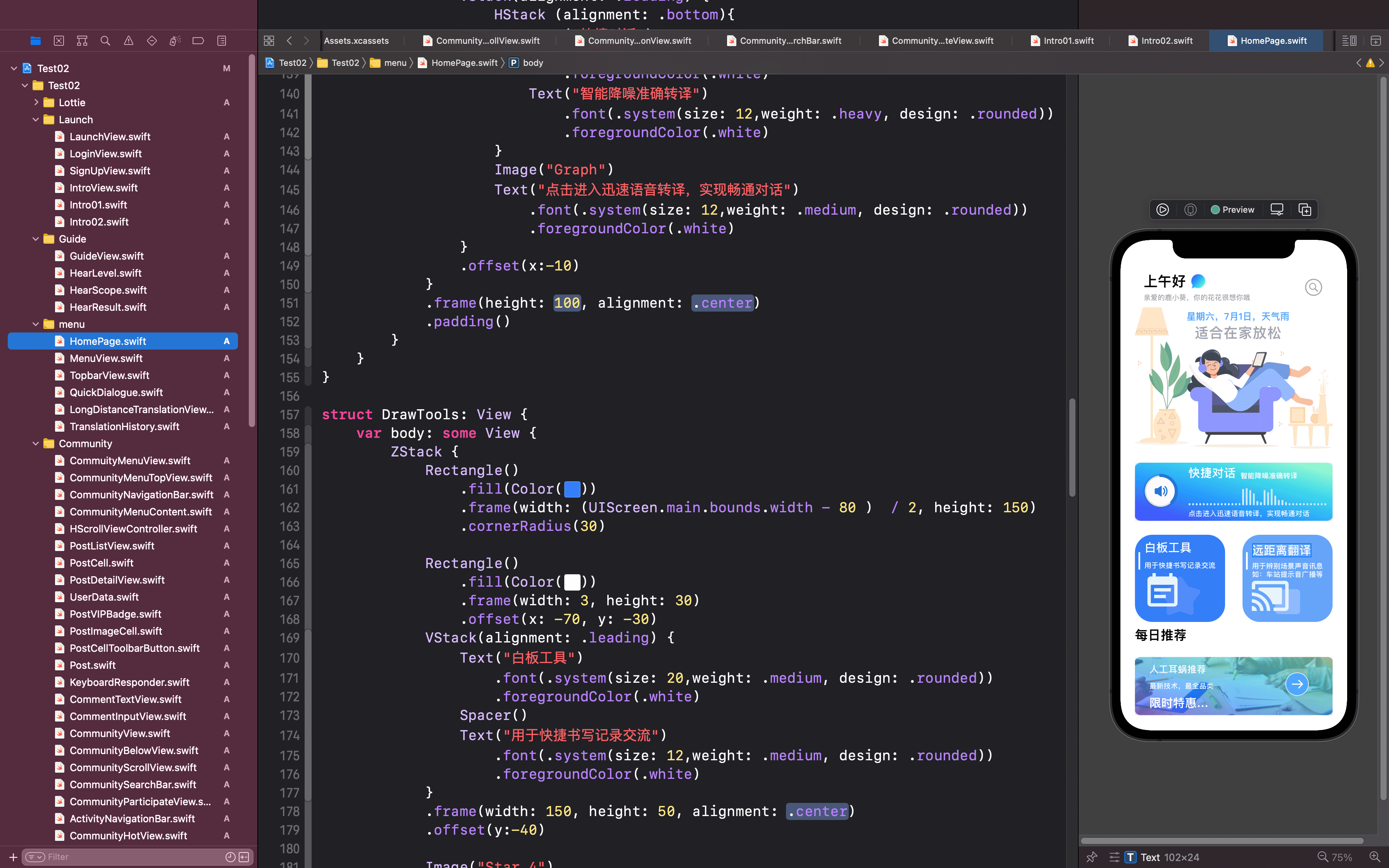Select the live preview play icon
This screenshot has width=1389, height=868.
click(1162, 210)
